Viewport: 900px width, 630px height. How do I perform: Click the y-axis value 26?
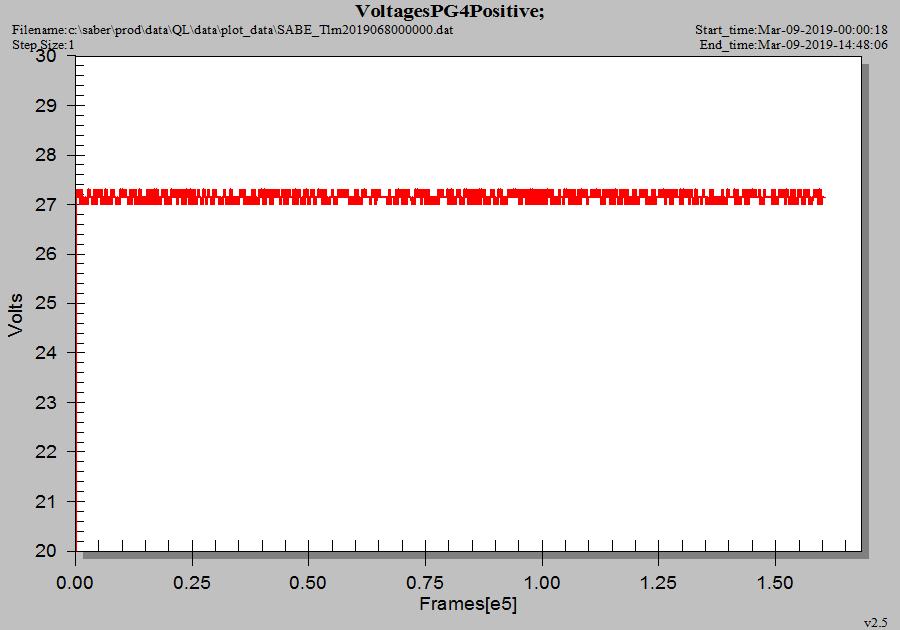(46, 254)
